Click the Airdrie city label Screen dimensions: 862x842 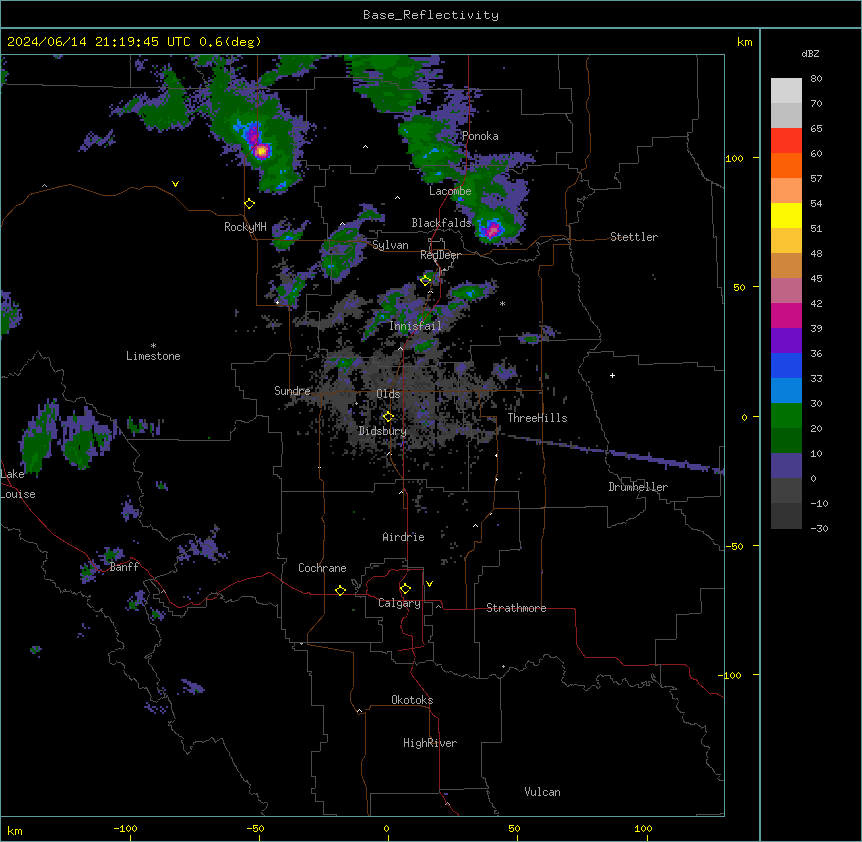coord(403,537)
